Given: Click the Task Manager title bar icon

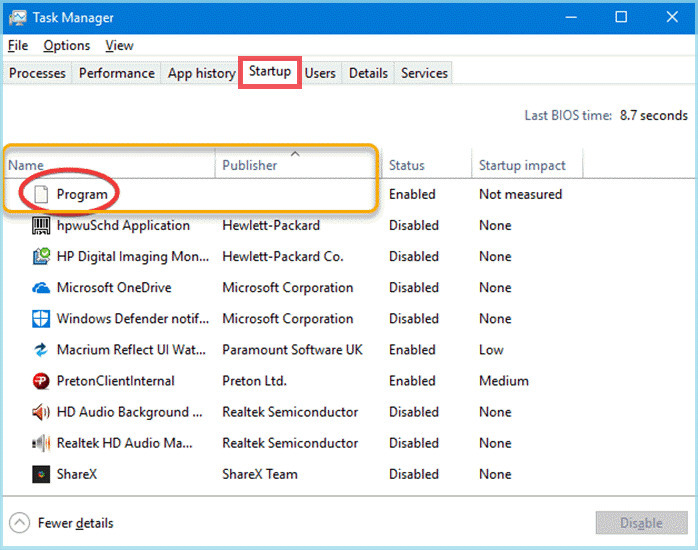Looking at the screenshot, I should pyautogui.click(x=19, y=17).
